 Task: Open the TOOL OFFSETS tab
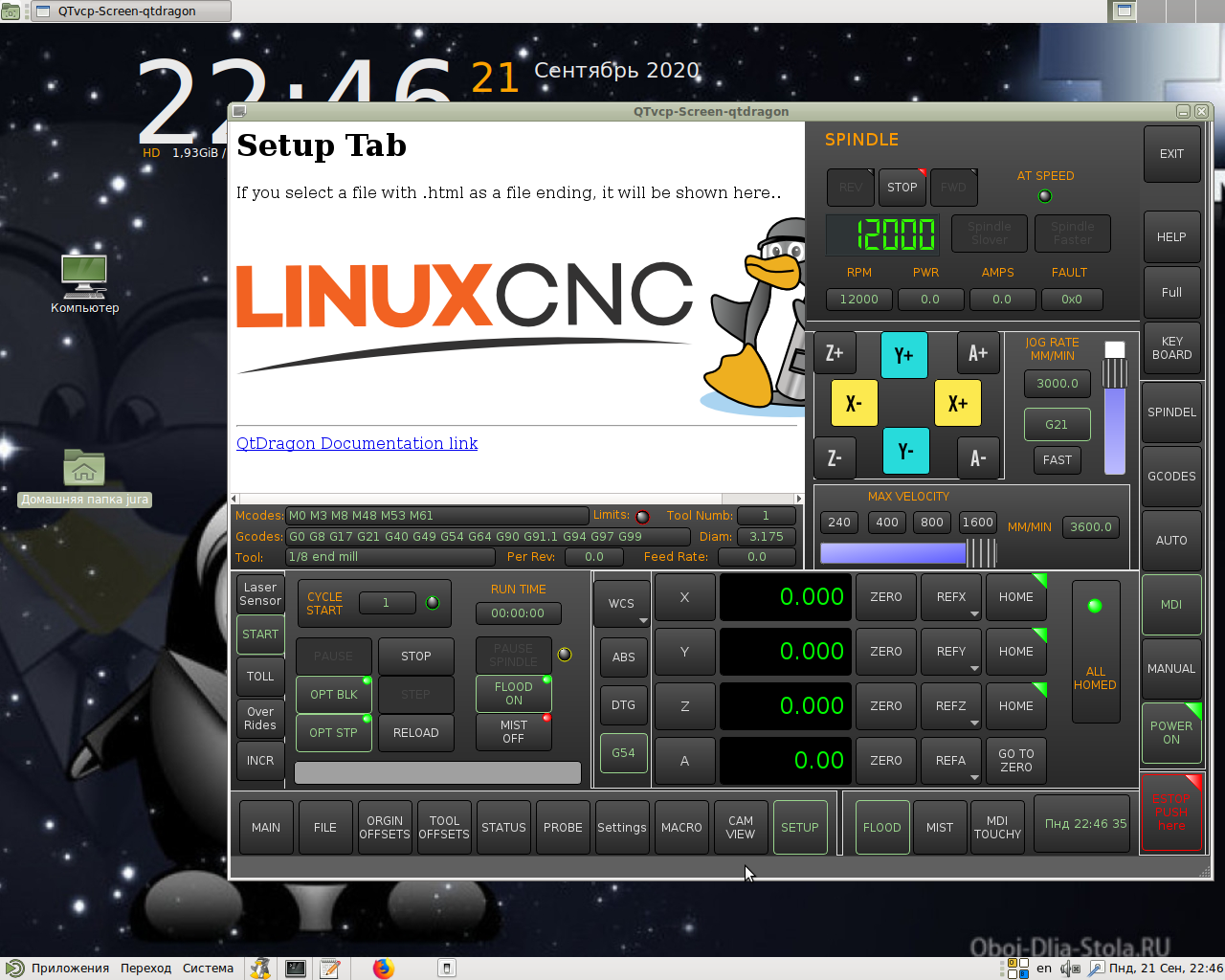[444, 828]
